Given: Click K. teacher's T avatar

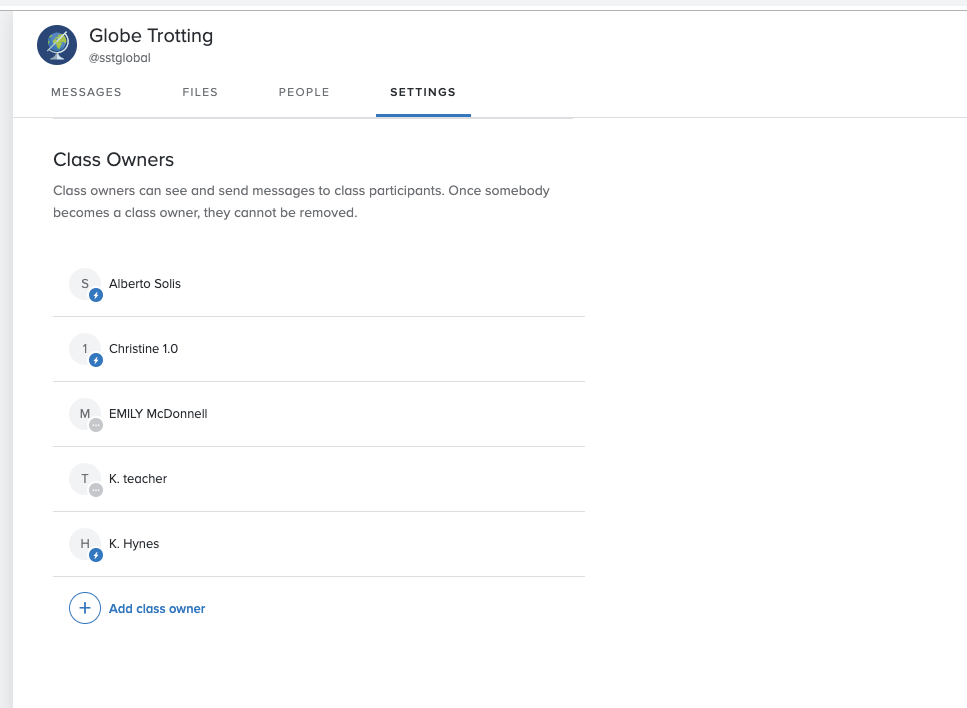Looking at the screenshot, I should pos(85,479).
